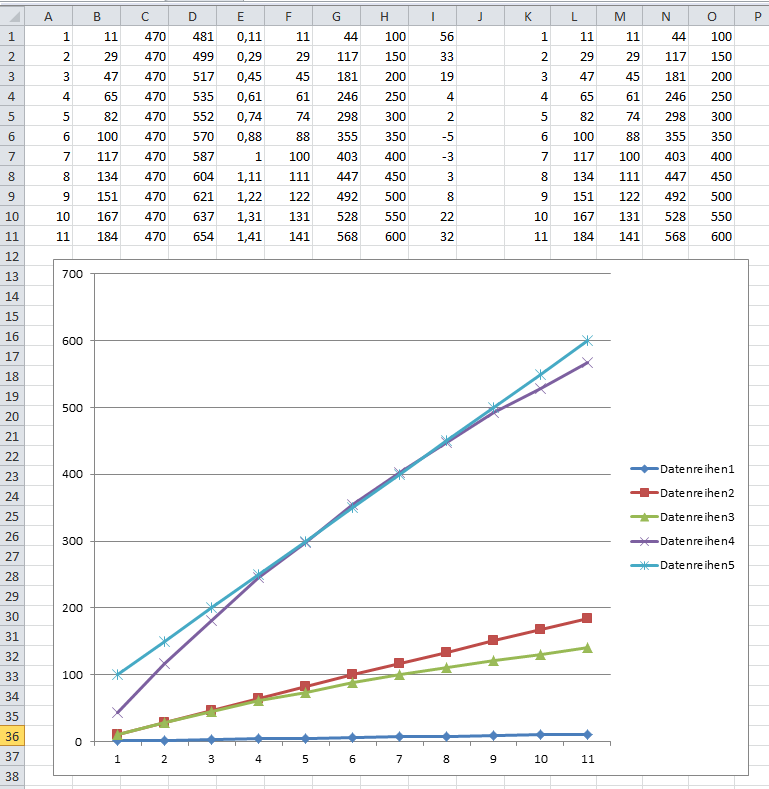Select highlighted row 36 header
Viewport: 769px width, 789px height.
click(x=12, y=737)
